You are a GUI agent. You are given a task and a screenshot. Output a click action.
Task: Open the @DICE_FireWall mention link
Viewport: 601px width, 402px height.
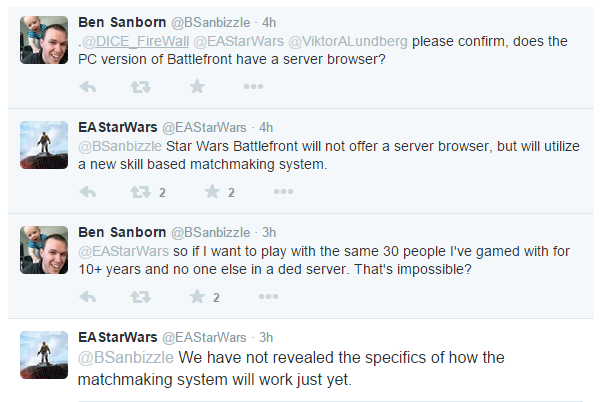(136, 41)
